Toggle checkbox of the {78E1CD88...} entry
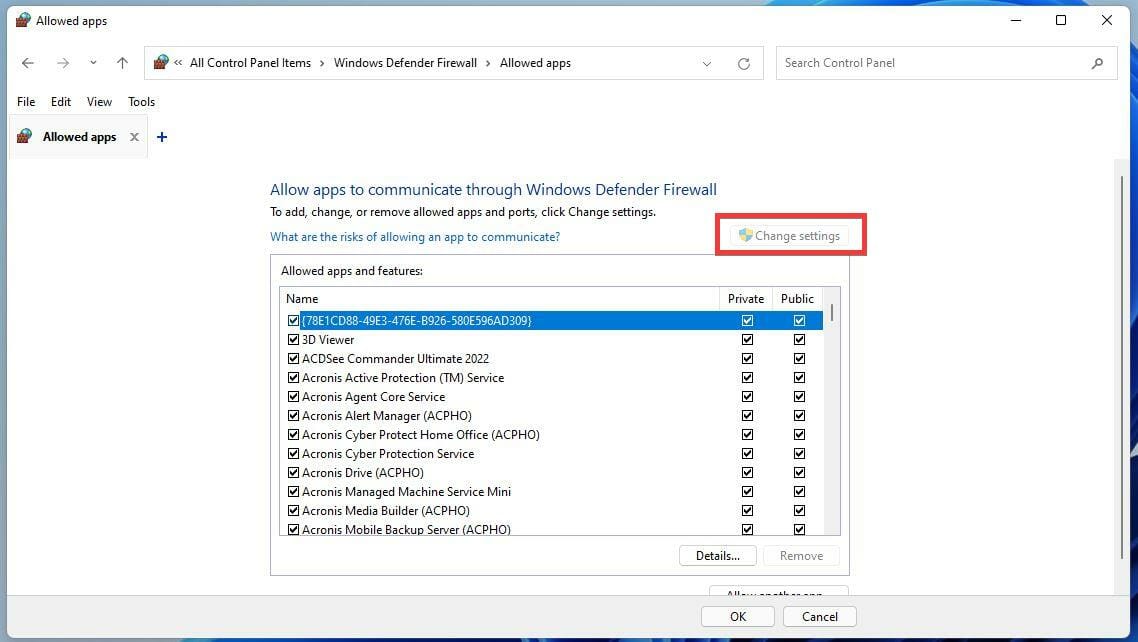Viewport: 1138px width, 642px height. (x=293, y=321)
